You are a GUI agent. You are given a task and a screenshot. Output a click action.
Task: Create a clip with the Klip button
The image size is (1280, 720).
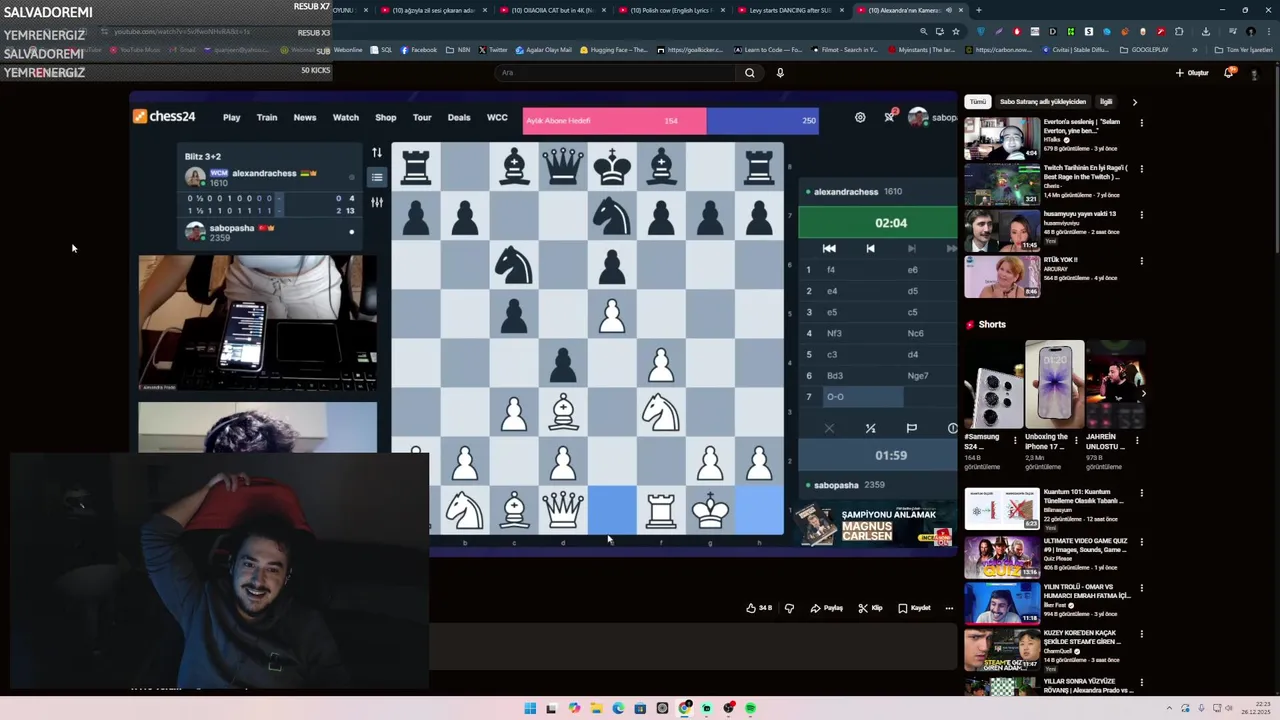tap(870, 608)
